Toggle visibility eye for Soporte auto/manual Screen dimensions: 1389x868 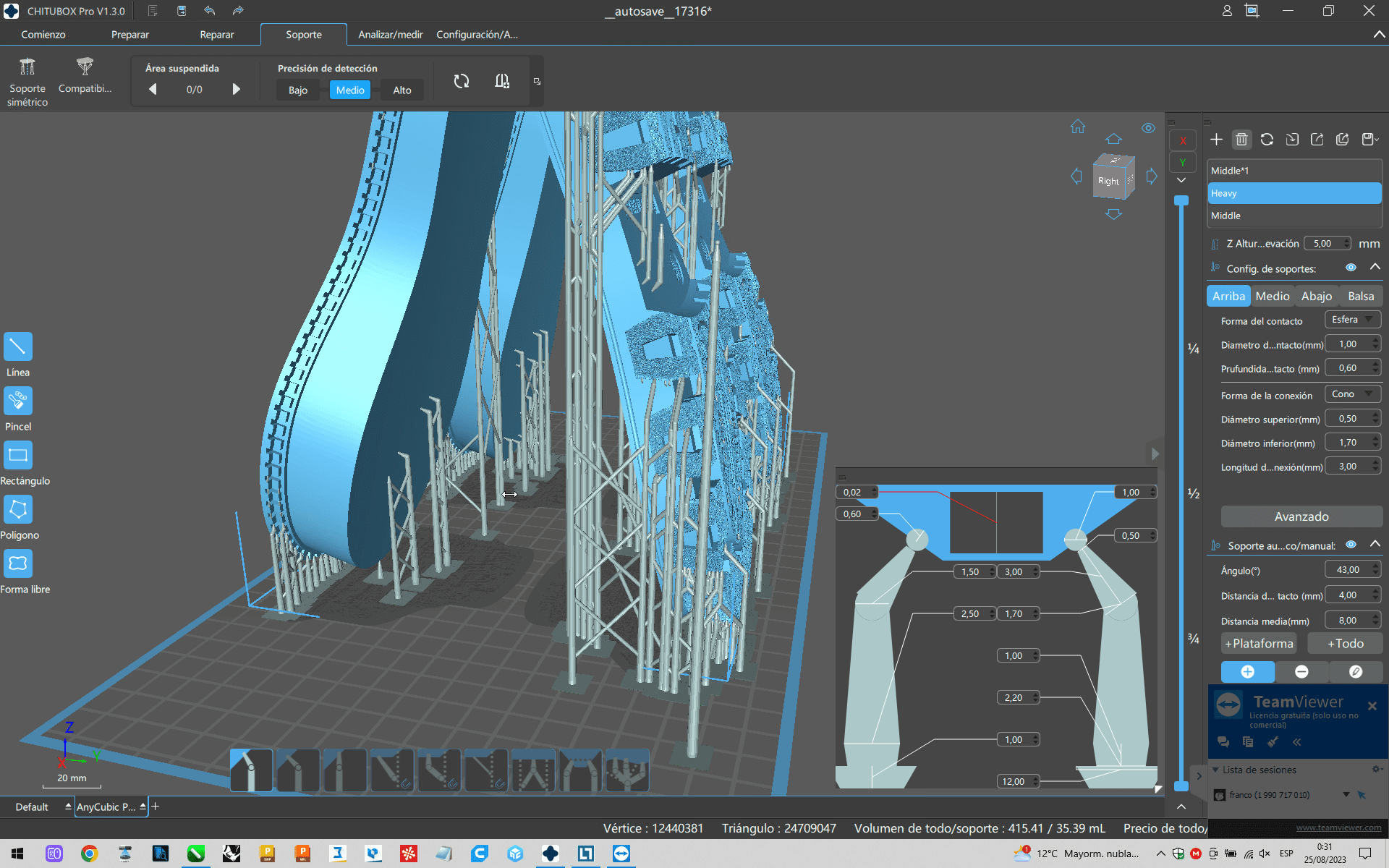point(1351,545)
